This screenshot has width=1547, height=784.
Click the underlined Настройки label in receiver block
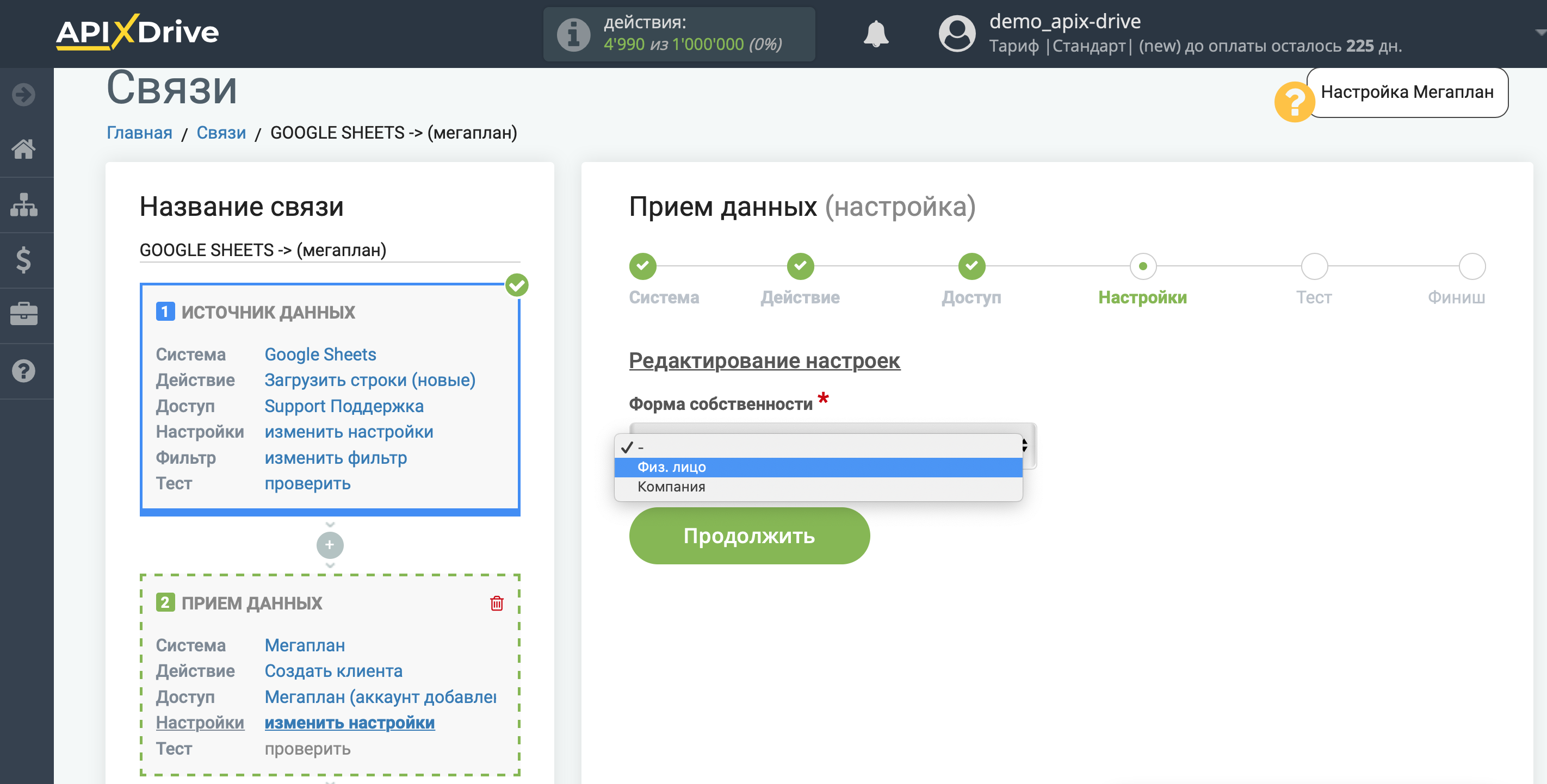point(200,722)
